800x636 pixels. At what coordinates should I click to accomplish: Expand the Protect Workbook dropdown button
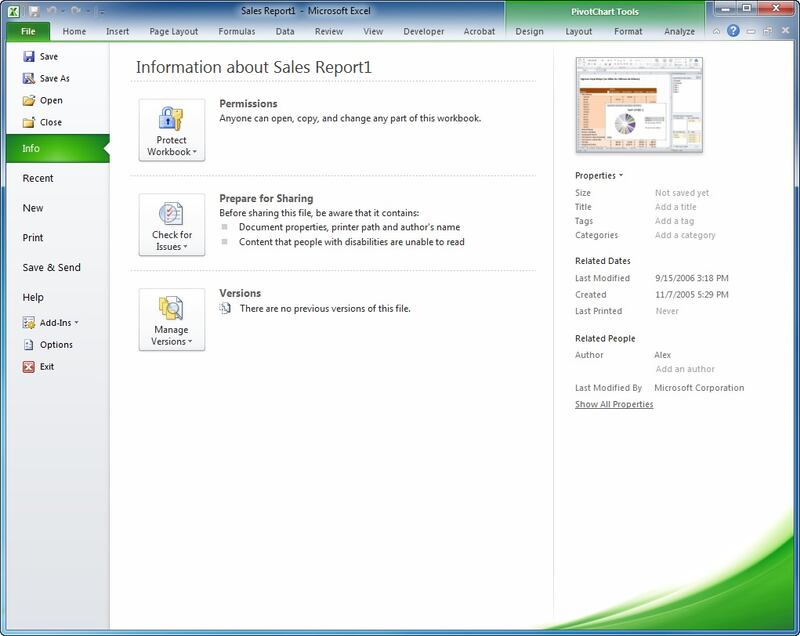172,130
